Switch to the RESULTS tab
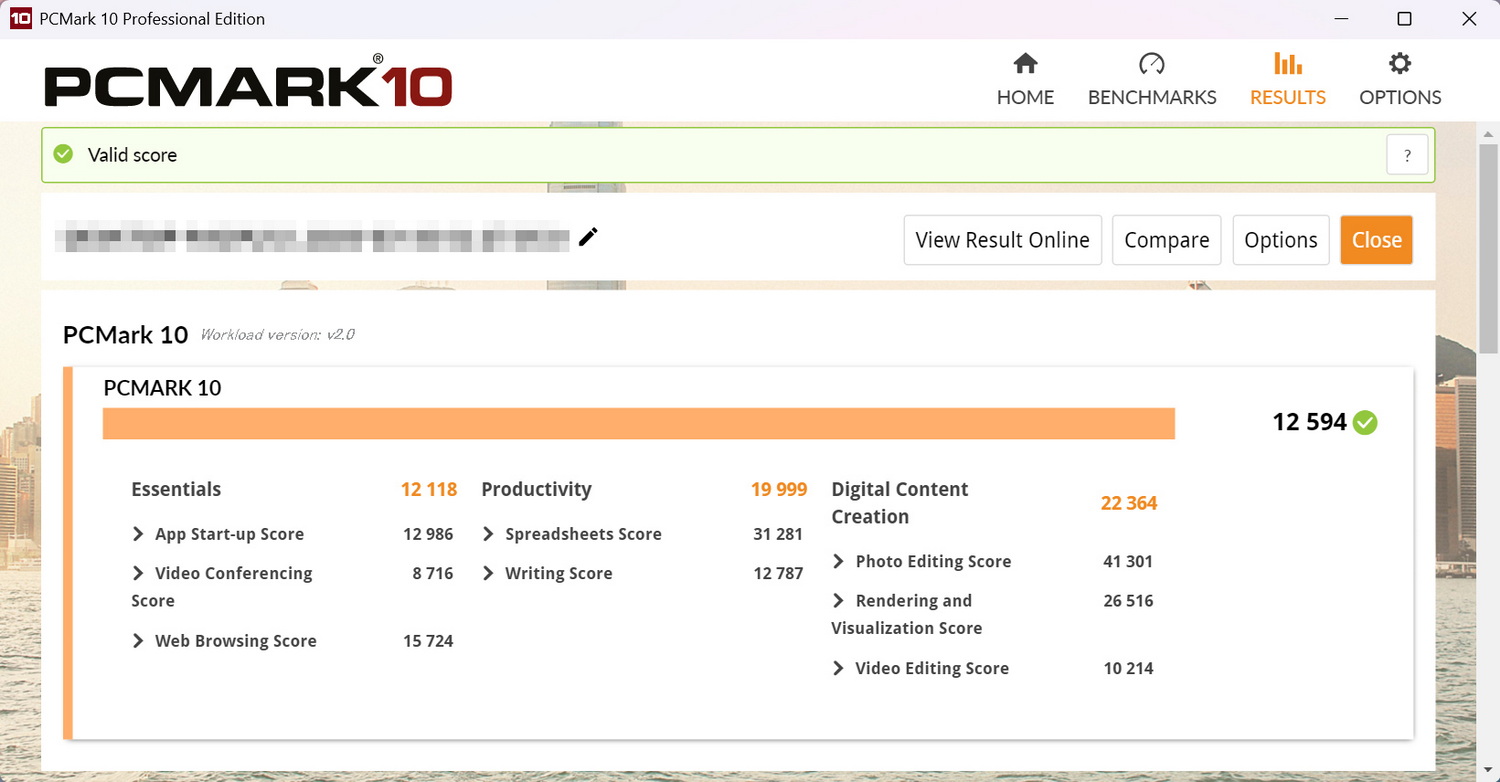The height and width of the screenshot is (782, 1500). click(x=1287, y=78)
